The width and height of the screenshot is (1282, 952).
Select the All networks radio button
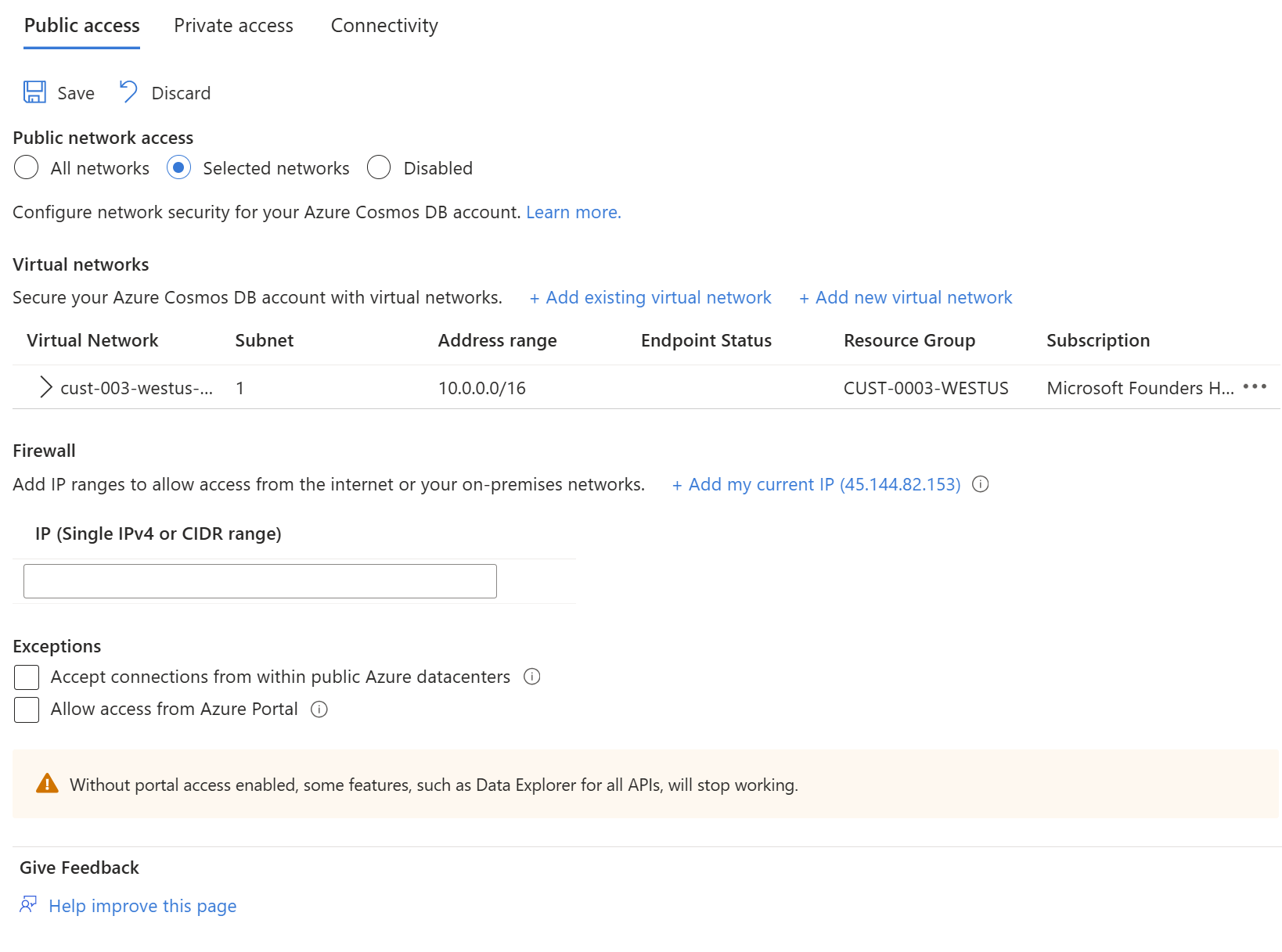27,167
